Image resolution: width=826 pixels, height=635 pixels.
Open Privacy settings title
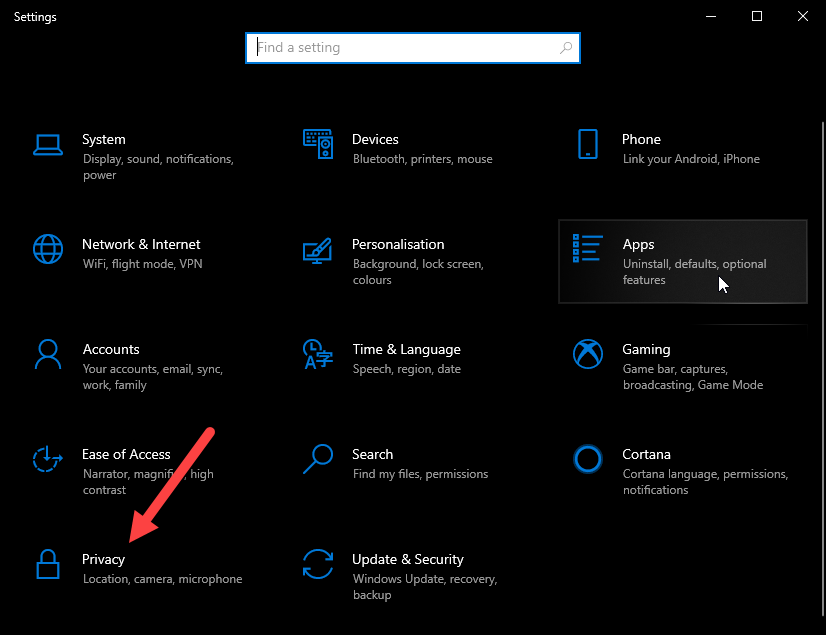[x=103, y=559]
